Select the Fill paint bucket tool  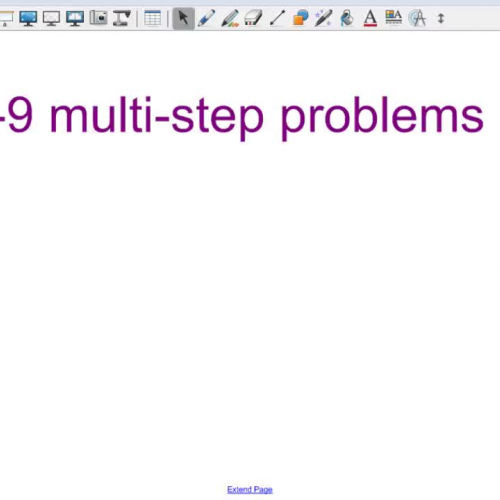pyautogui.click(x=347, y=18)
